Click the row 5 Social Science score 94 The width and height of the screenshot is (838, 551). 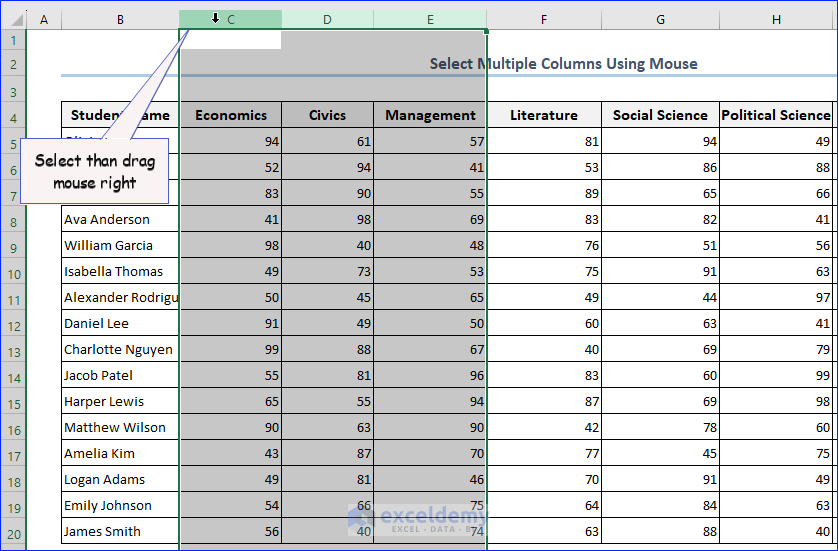pyautogui.click(x=661, y=141)
